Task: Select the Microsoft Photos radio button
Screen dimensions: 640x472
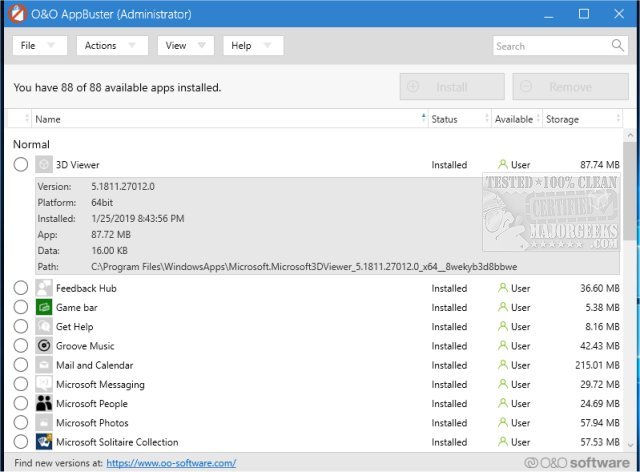Action: 21,423
